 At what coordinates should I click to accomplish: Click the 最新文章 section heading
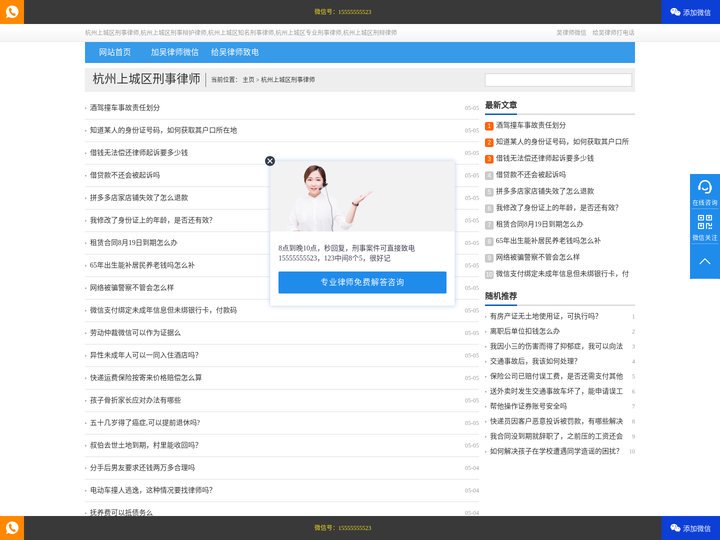pyautogui.click(x=501, y=105)
